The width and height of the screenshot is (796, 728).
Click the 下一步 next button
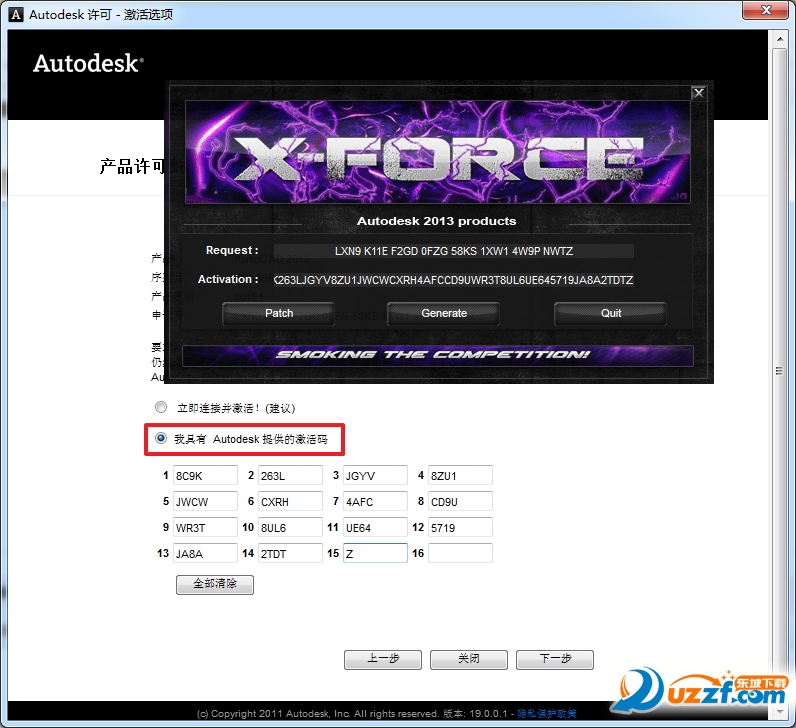point(555,659)
